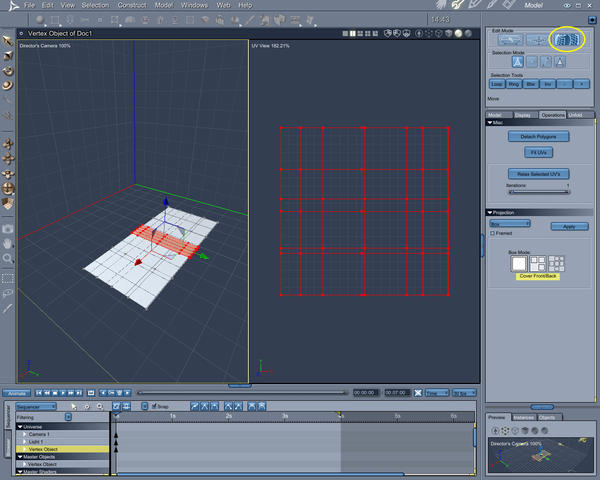
Task: Select the first Edit Mode icon
Action: click(510, 39)
